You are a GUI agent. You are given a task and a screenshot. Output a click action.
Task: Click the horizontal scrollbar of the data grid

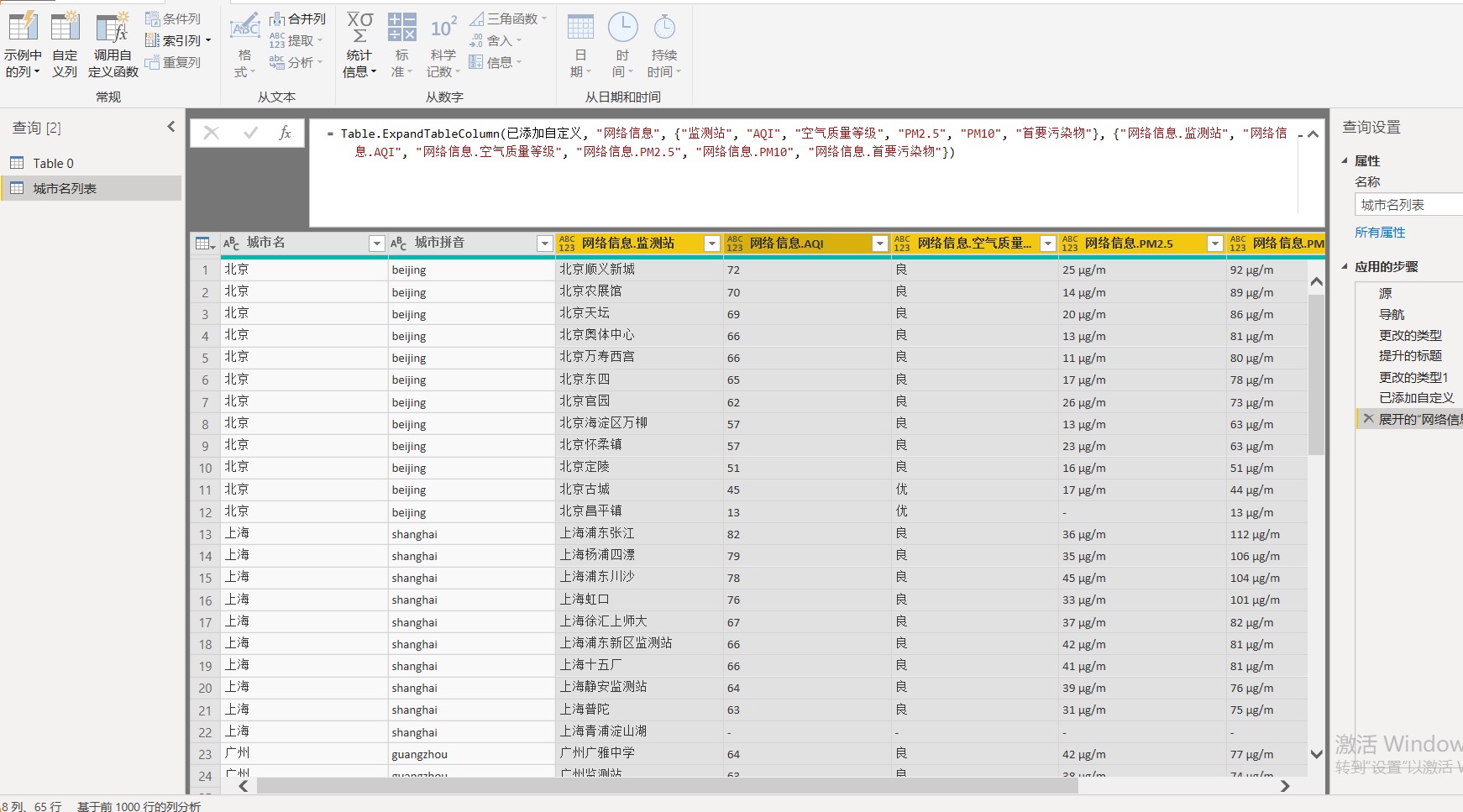pos(667,786)
